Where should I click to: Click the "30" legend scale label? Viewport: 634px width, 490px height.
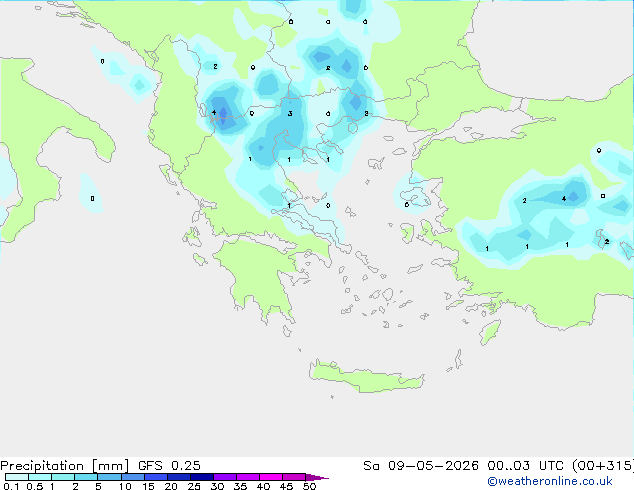(x=218, y=486)
